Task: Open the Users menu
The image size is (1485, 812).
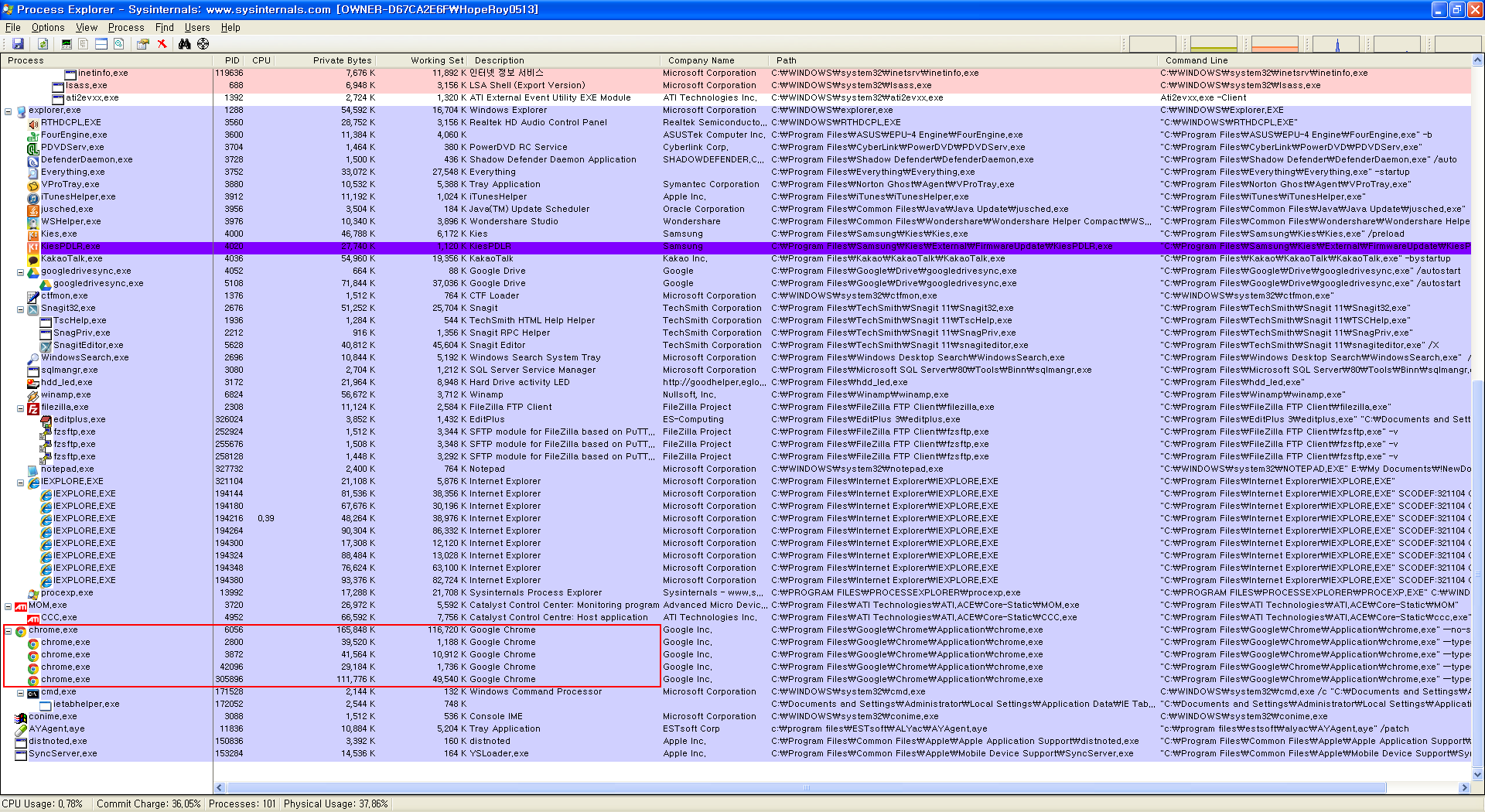Action: coord(197,27)
